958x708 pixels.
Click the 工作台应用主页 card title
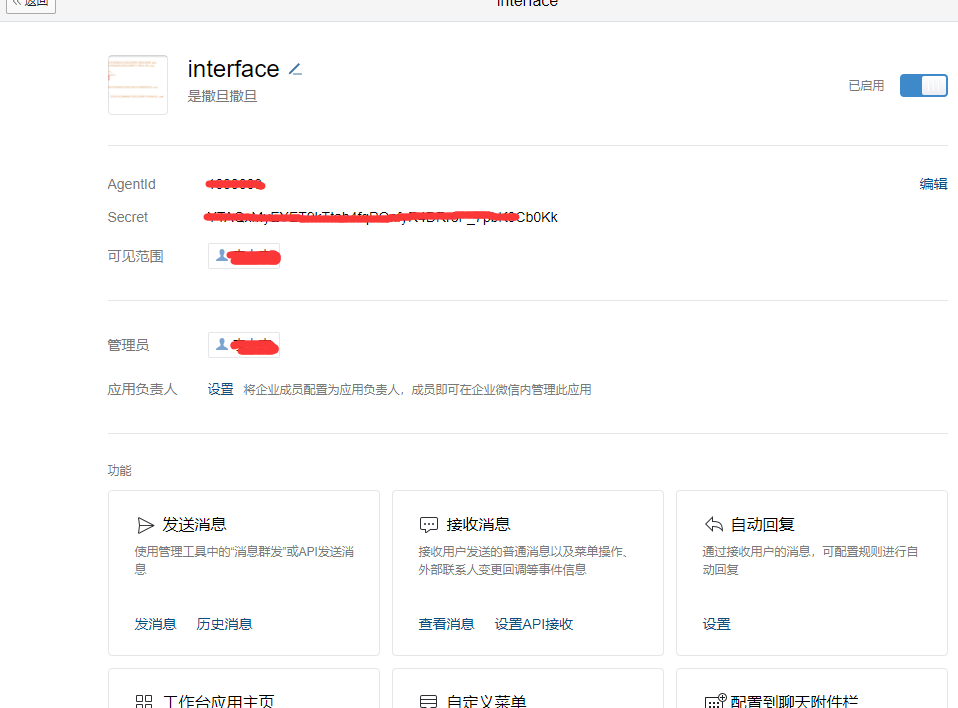(219, 701)
